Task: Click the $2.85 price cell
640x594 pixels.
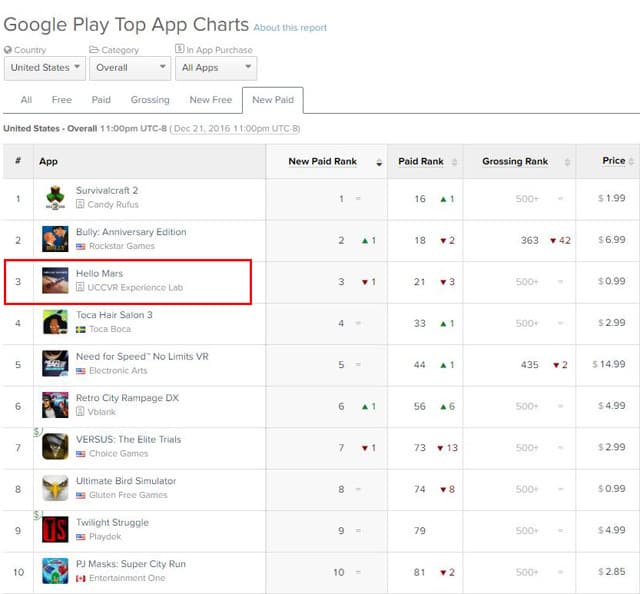Action: click(x=611, y=572)
